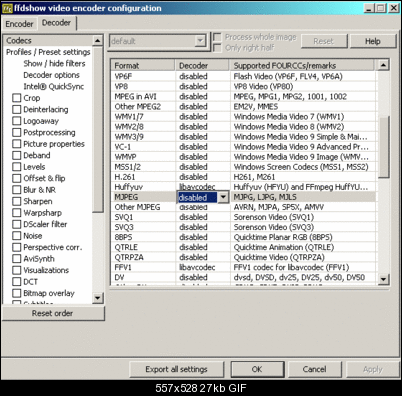Viewport: 402px width, 396px height.
Task: Enable the Postprocessing checkbox
Action: (x=17, y=132)
